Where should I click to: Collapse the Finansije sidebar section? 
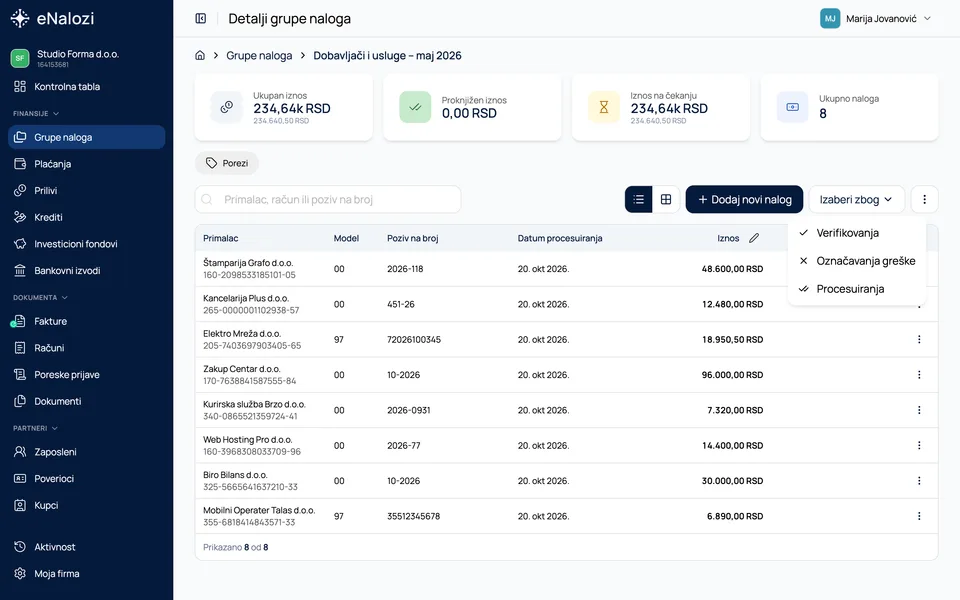click(x=36, y=113)
